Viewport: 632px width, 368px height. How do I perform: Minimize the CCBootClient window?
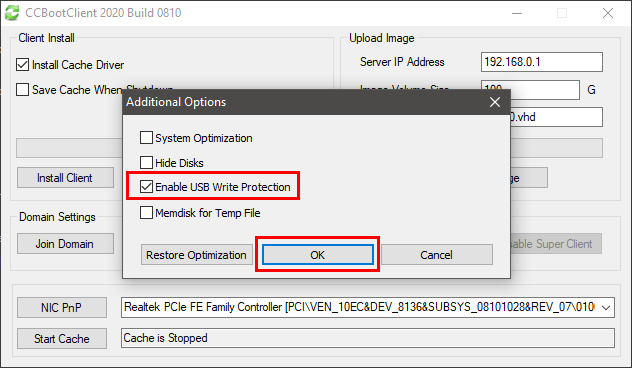pos(517,13)
